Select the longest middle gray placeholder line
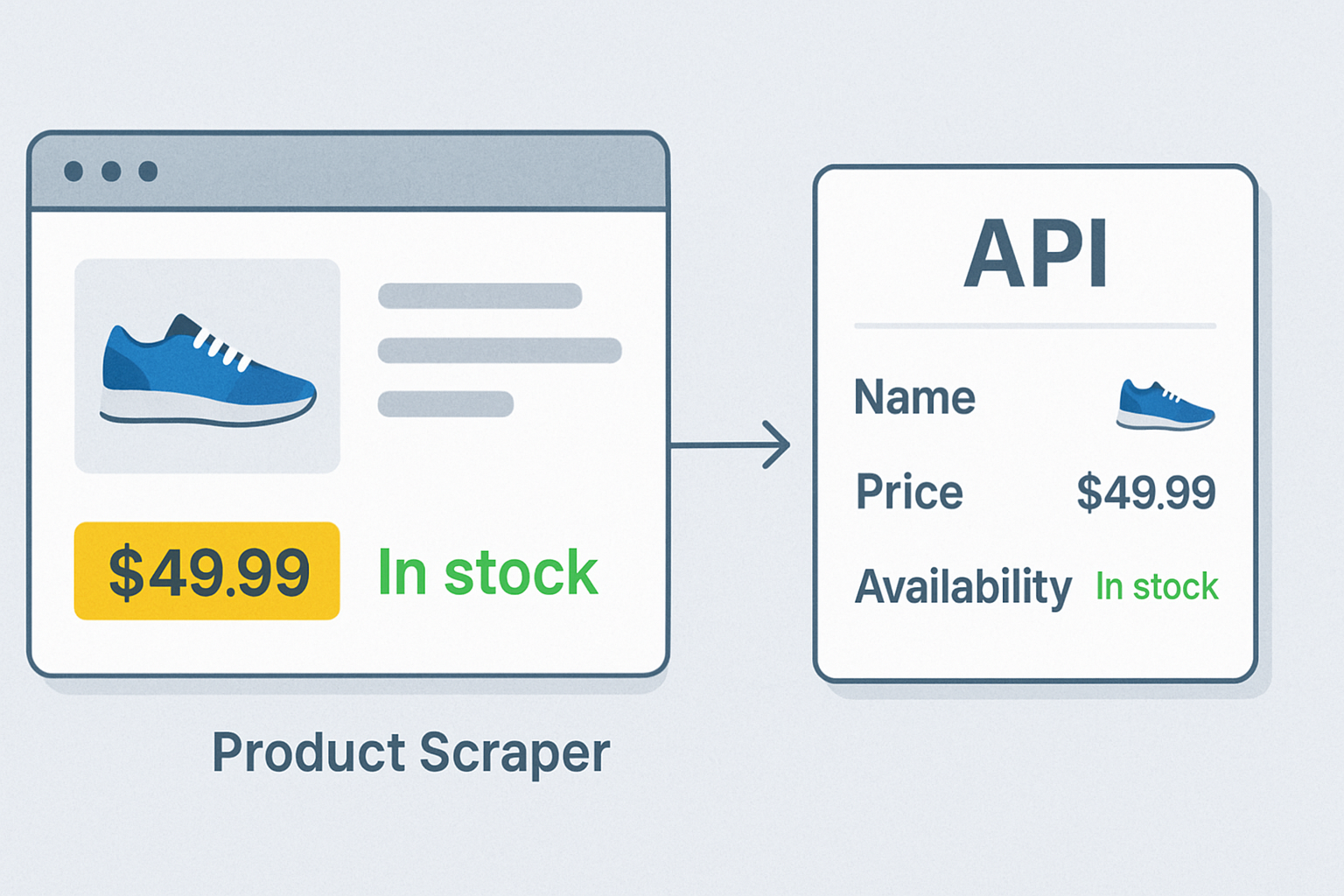Screen dimensions: 1344x896 tap(500, 350)
